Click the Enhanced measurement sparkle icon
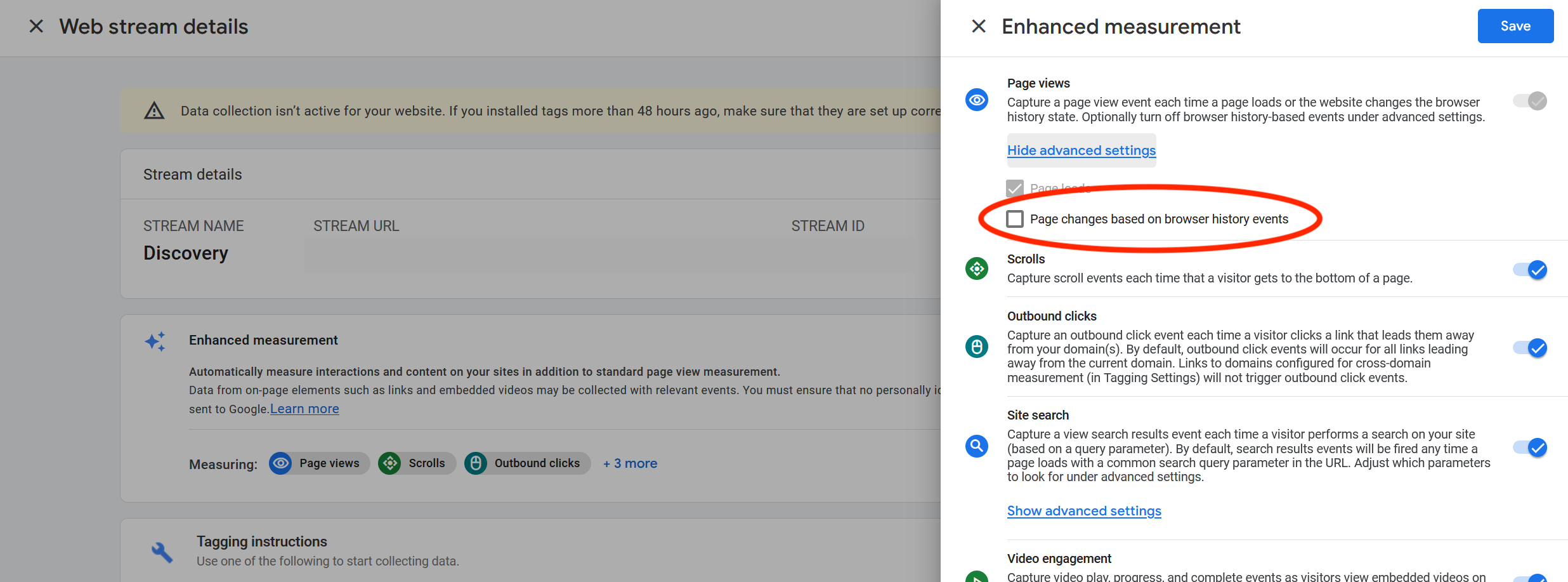Screen dimensions: 1568x582 155,341
